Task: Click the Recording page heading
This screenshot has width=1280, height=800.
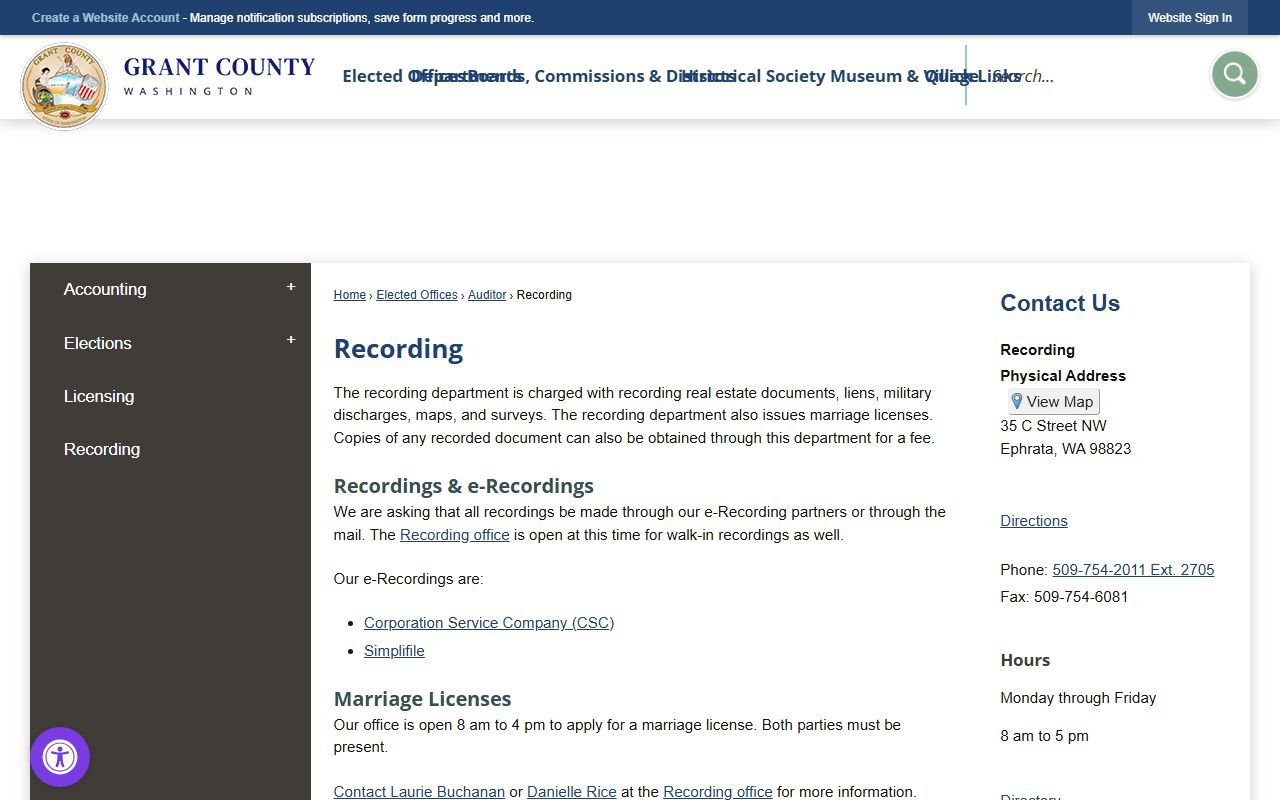Action: point(398,349)
